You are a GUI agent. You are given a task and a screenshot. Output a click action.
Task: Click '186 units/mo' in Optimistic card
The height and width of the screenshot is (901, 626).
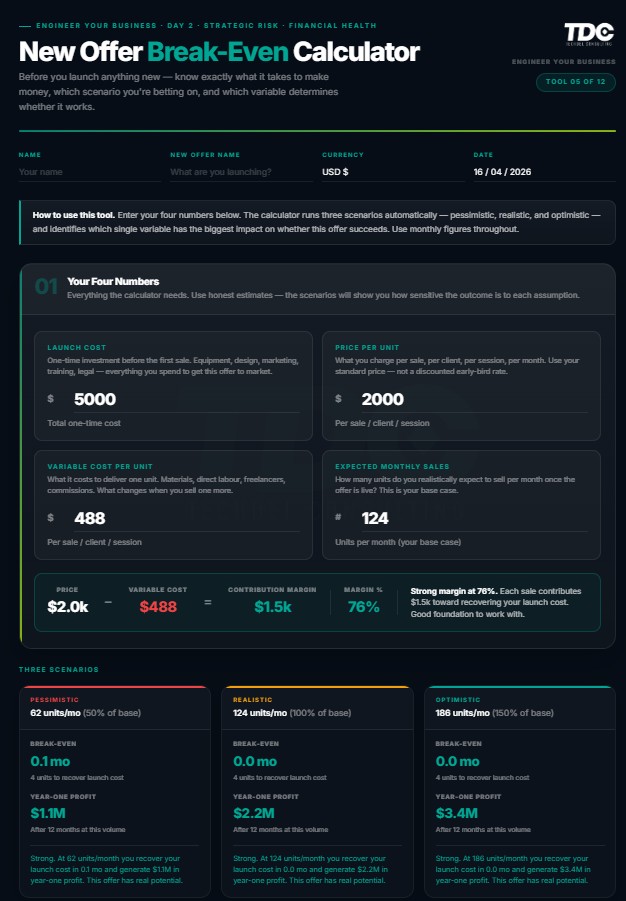pos(463,713)
